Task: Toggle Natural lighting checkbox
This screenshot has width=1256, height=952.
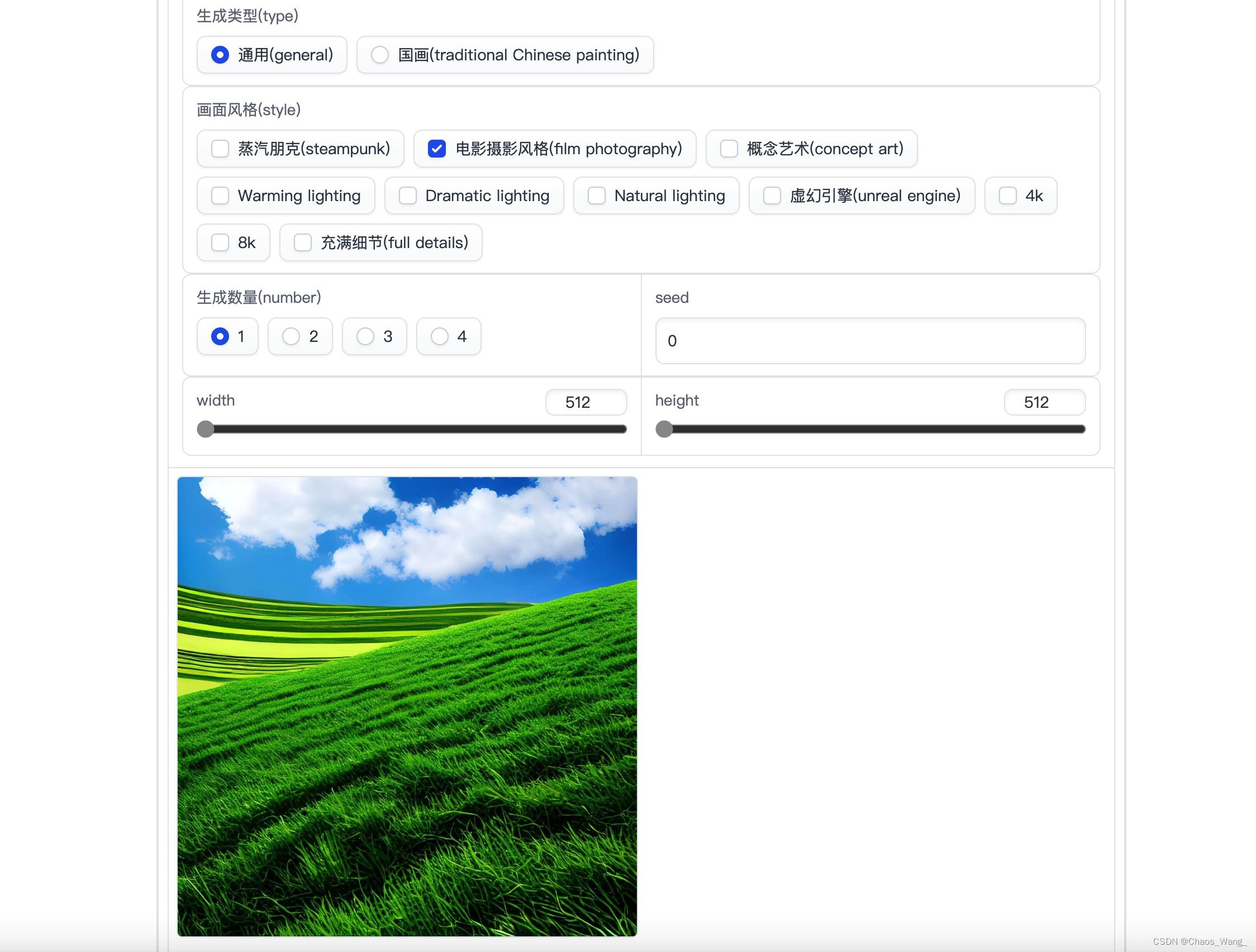Action: (596, 195)
